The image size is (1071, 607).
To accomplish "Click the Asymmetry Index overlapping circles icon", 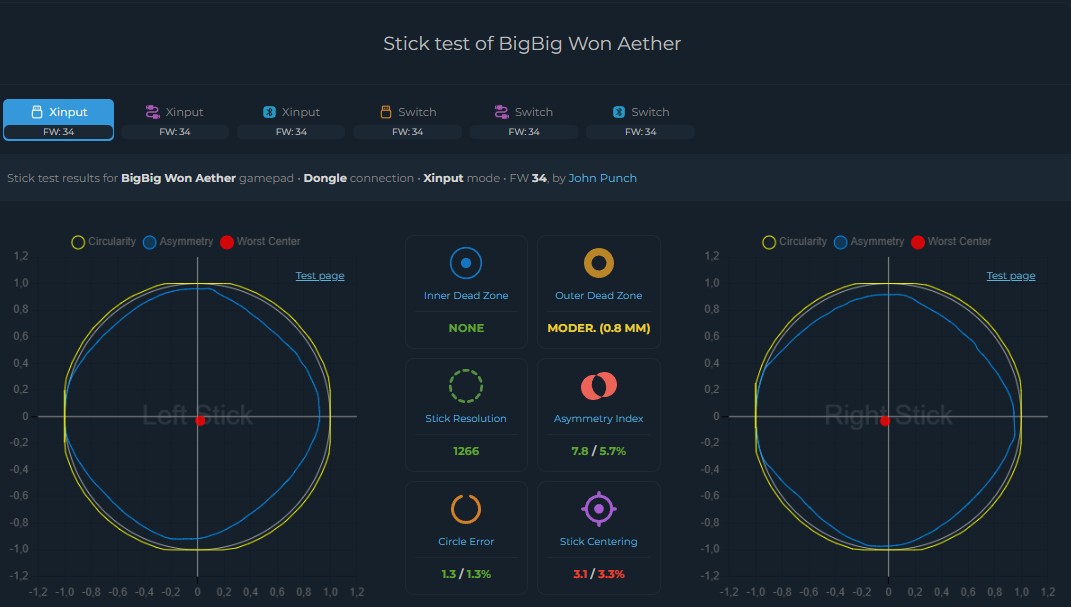I will (598, 386).
